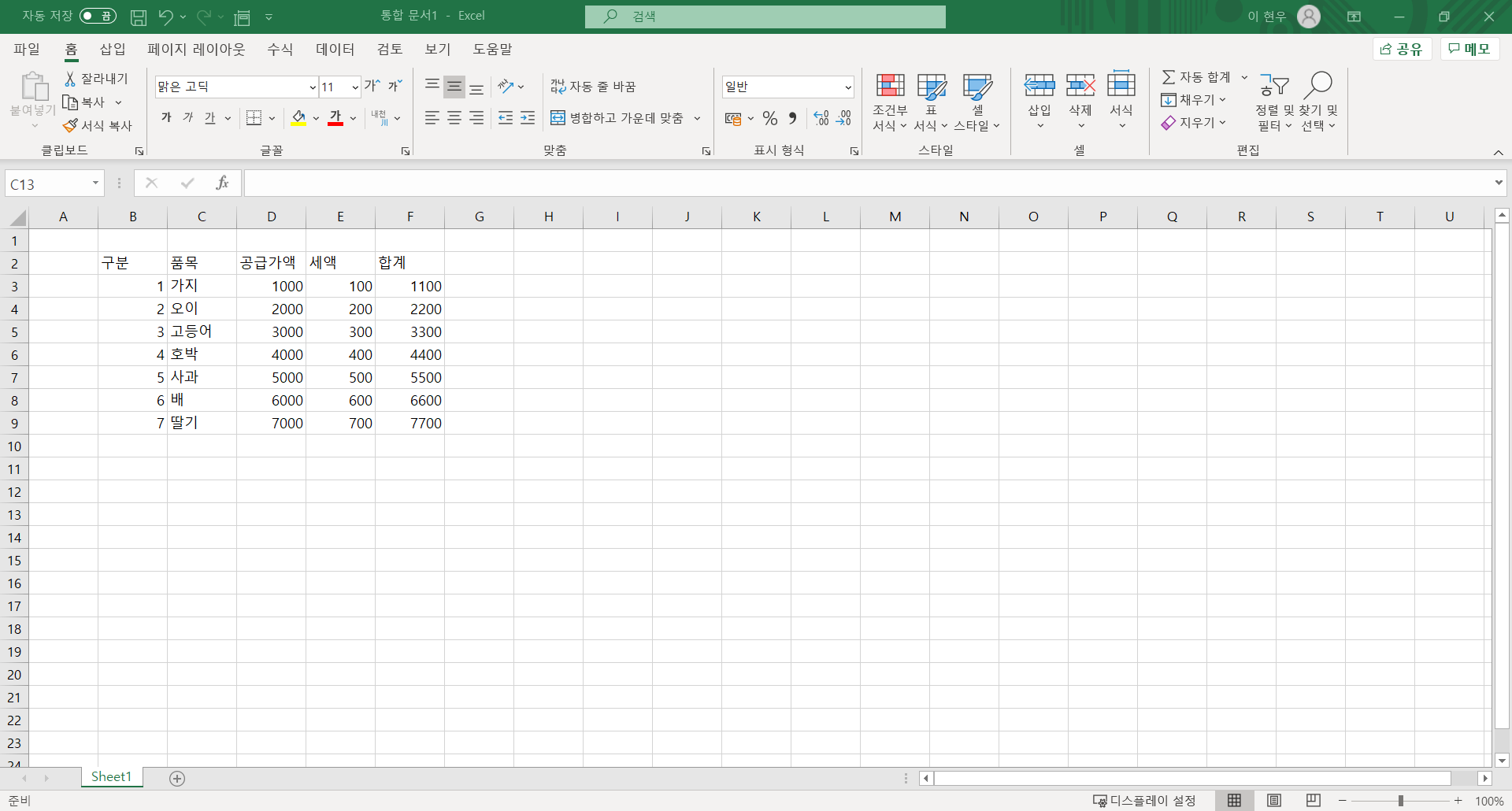Open font name dropdown (맑은 고딕)

[x=313, y=87]
